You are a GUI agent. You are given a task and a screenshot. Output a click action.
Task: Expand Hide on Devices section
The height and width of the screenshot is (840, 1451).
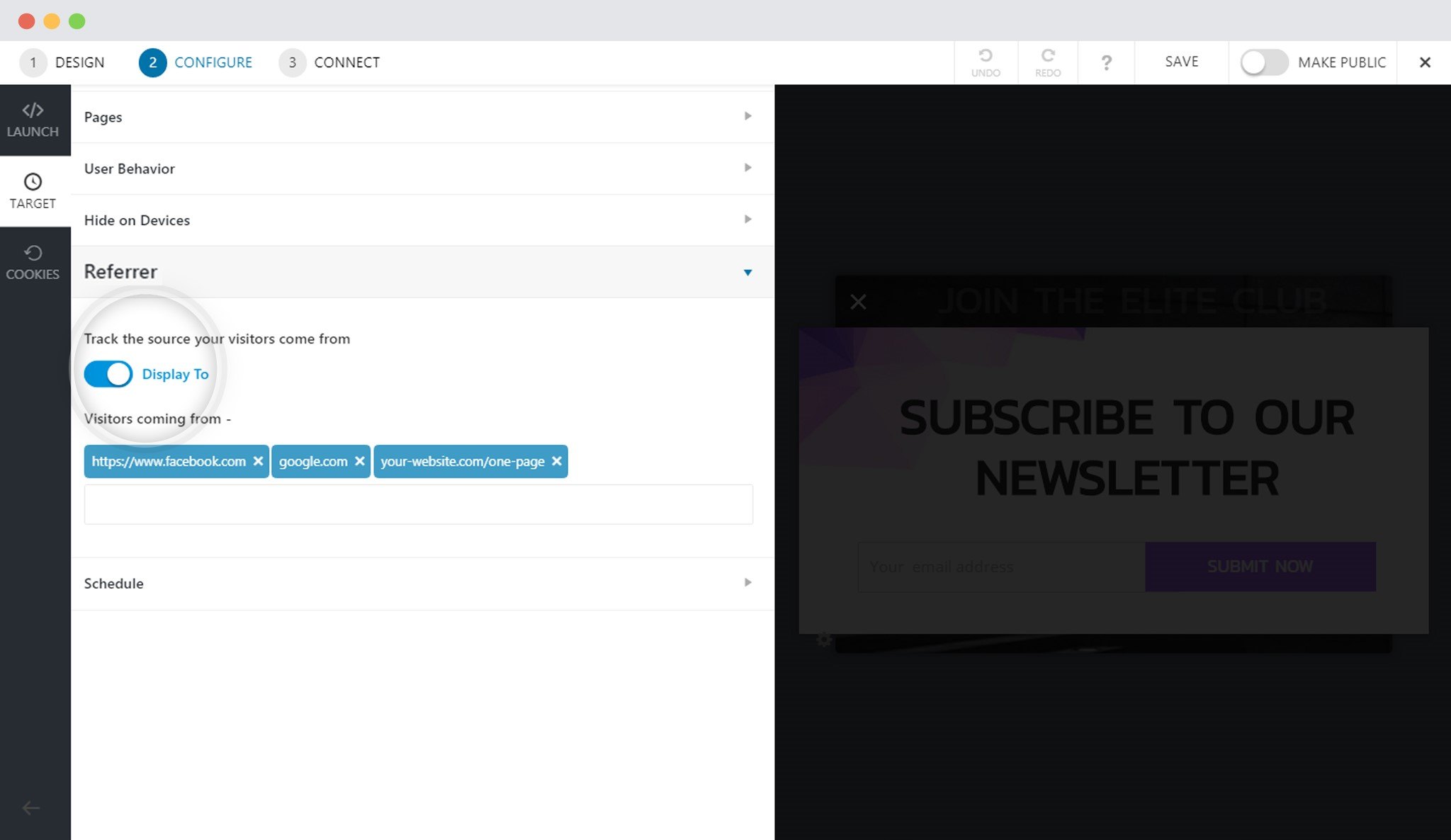tap(422, 220)
